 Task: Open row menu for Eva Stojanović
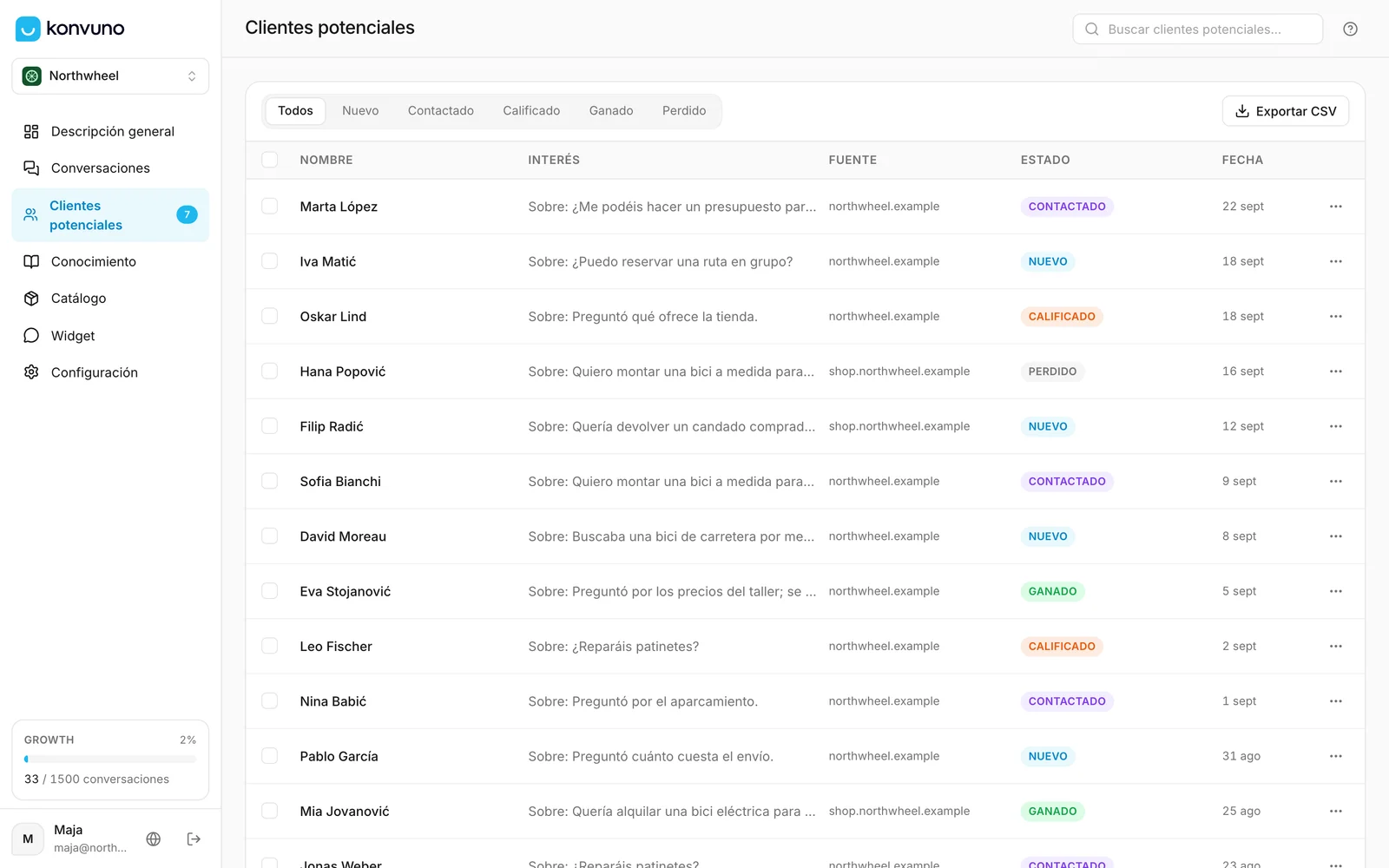[1335, 591]
